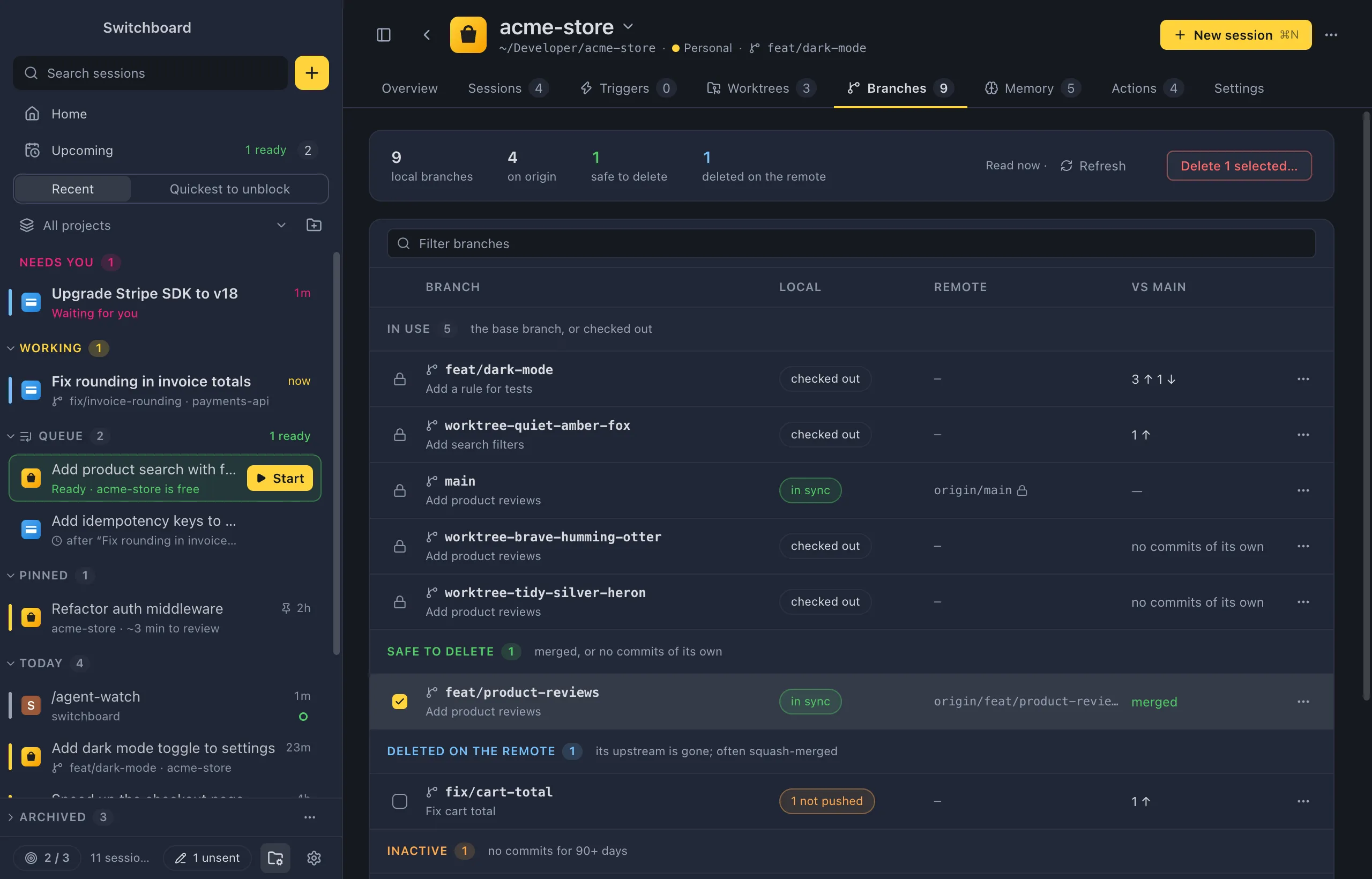Open the worktree-tidy-silver-heron row menu

[x=1303, y=602]
